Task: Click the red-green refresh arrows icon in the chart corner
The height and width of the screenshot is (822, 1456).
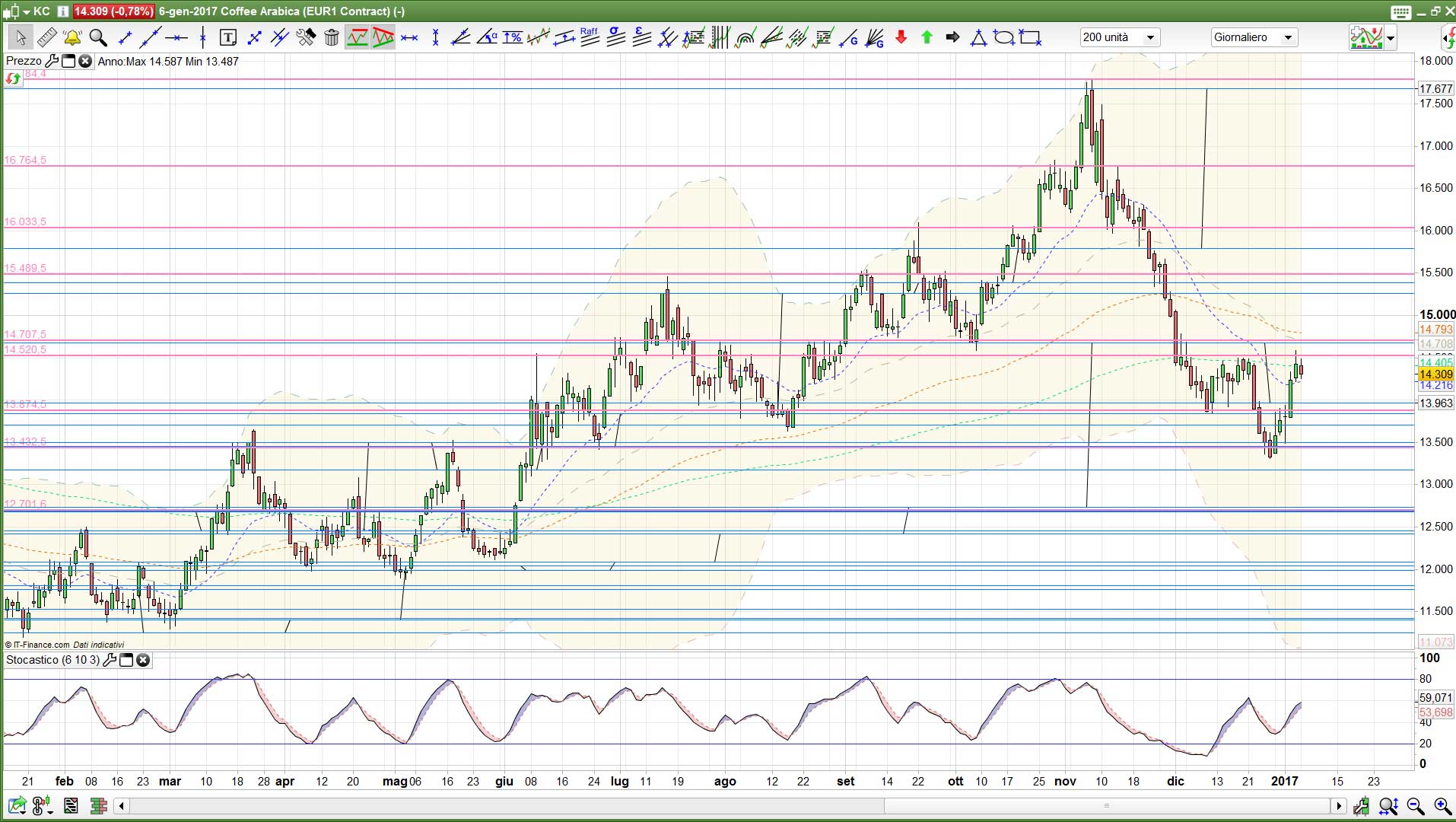Action: [x=13, y=78]
